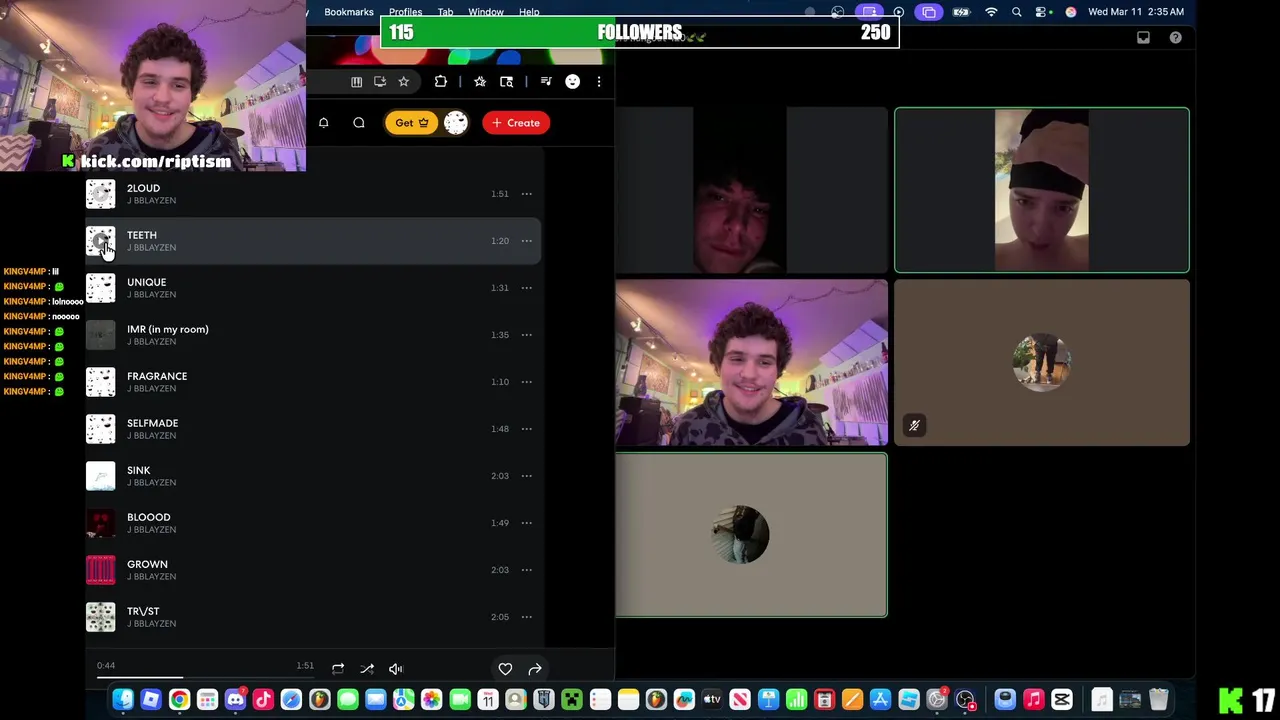The height and width of the screenshot is (720, 1280).
Task: Click the tab search extension icon
Action: pyautogui.click(x=507, y=82)
